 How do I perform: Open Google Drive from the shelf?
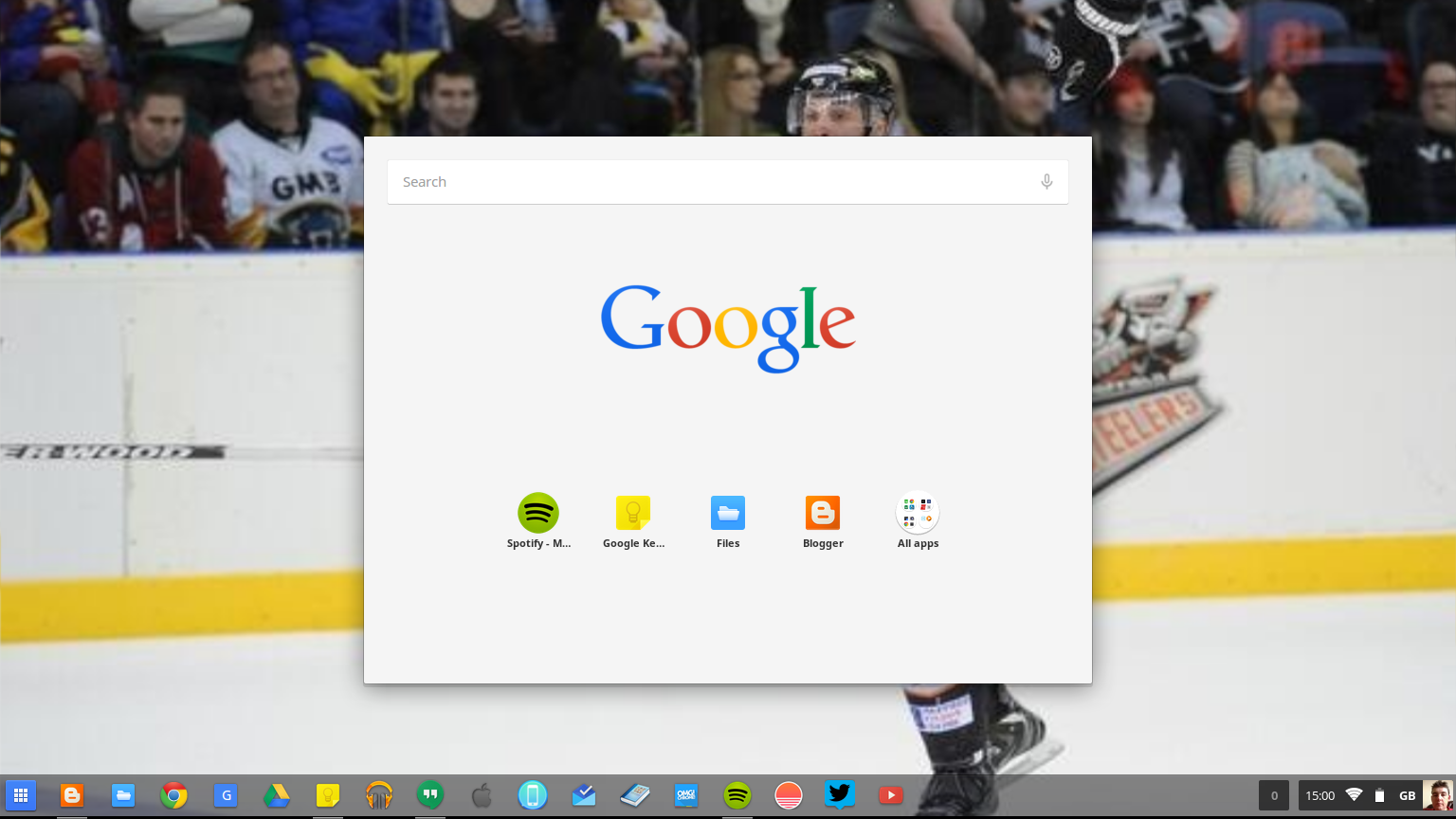[276, 795]
